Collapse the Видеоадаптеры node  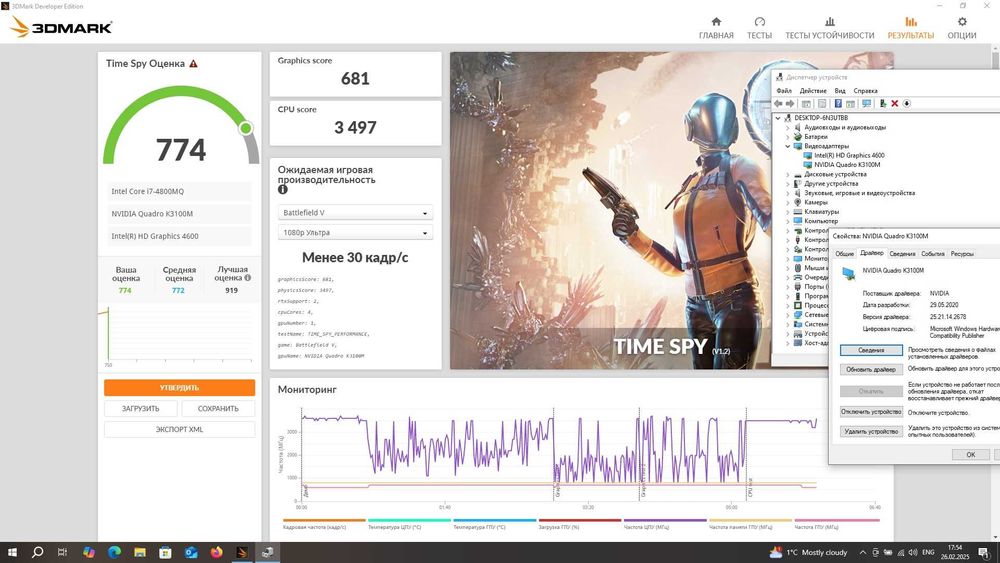pyautogui.click(x=788, y=146)
